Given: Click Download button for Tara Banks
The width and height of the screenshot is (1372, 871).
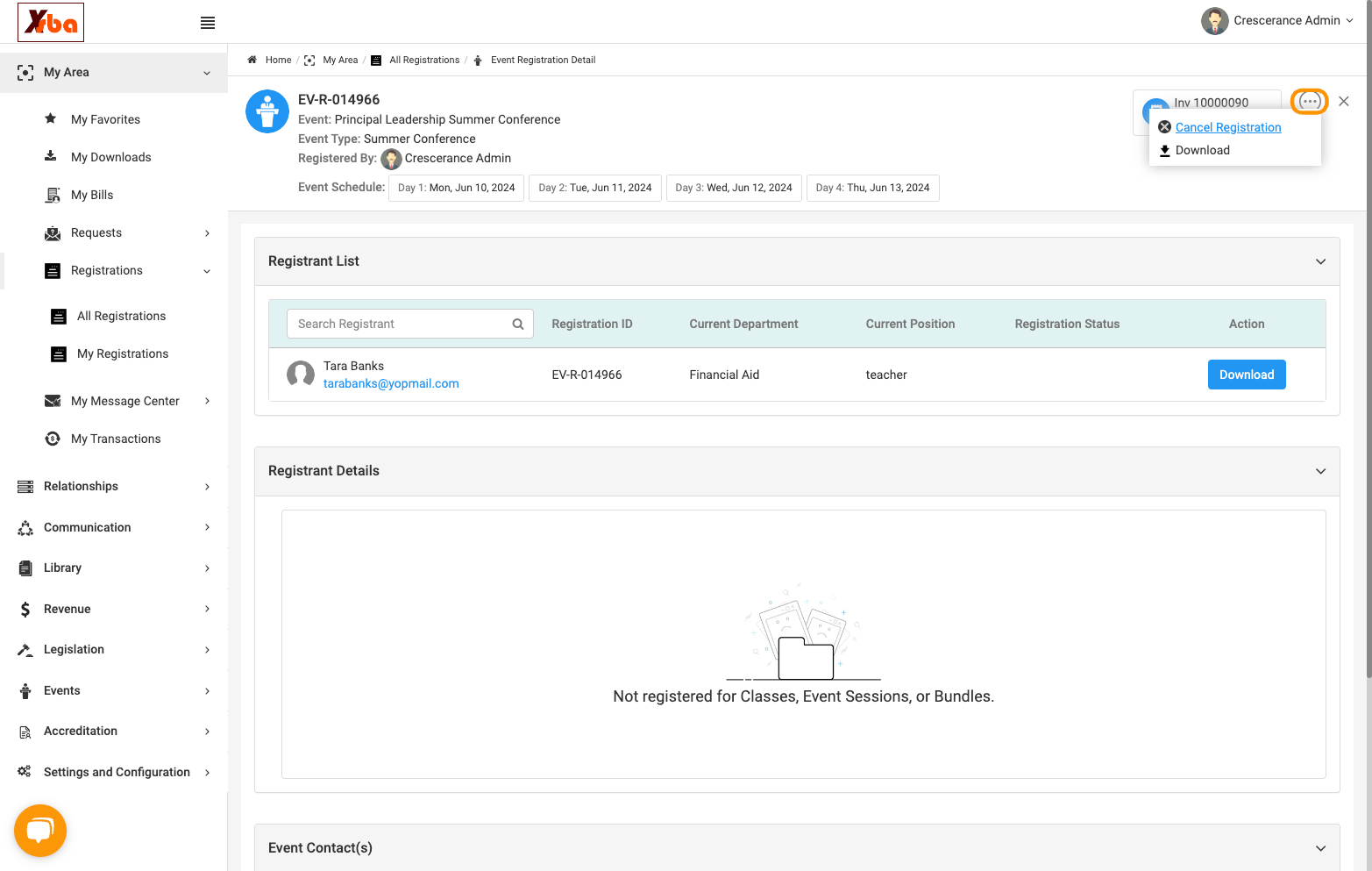Looking at the screenshot, I should 1247,375.
